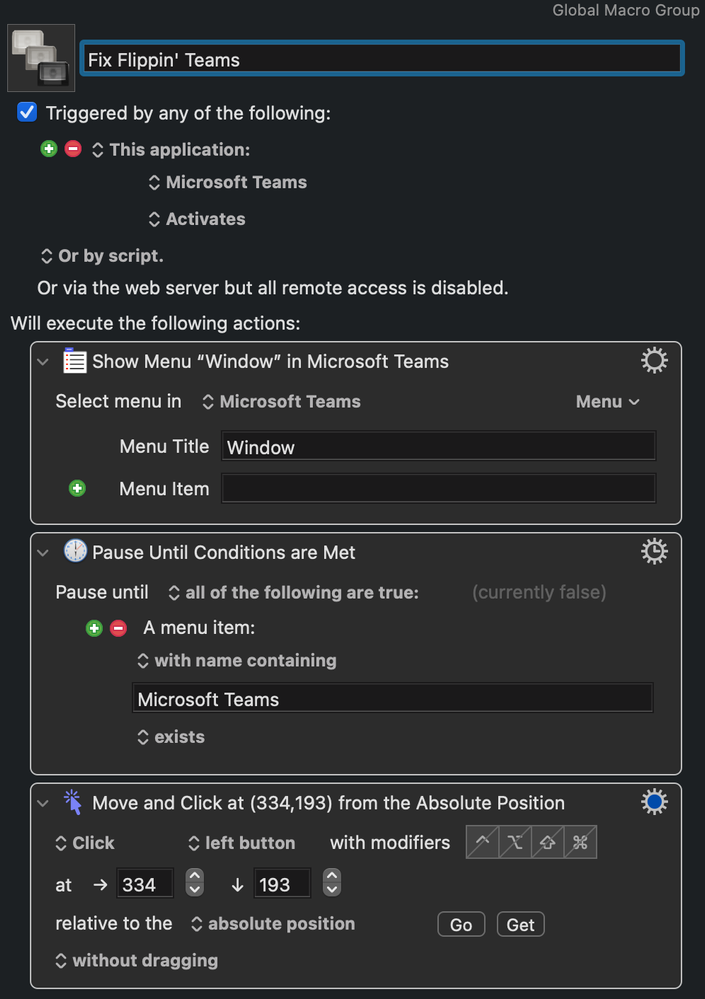The height and width of the screenshot is (999, 705).
Task: Open gear menu for Pause Until action
Action: coord(654,551)
